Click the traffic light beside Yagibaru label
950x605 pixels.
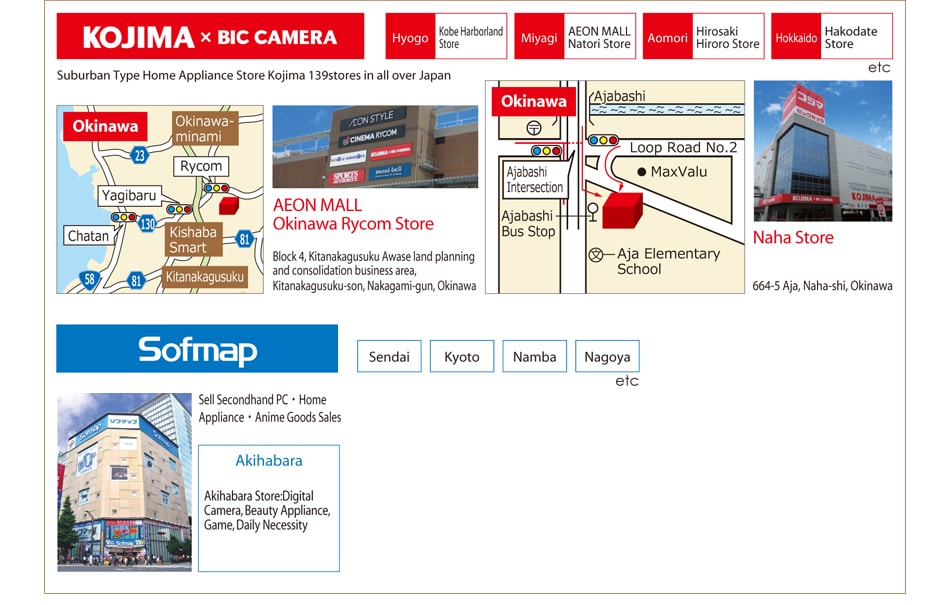pos(124,216)
